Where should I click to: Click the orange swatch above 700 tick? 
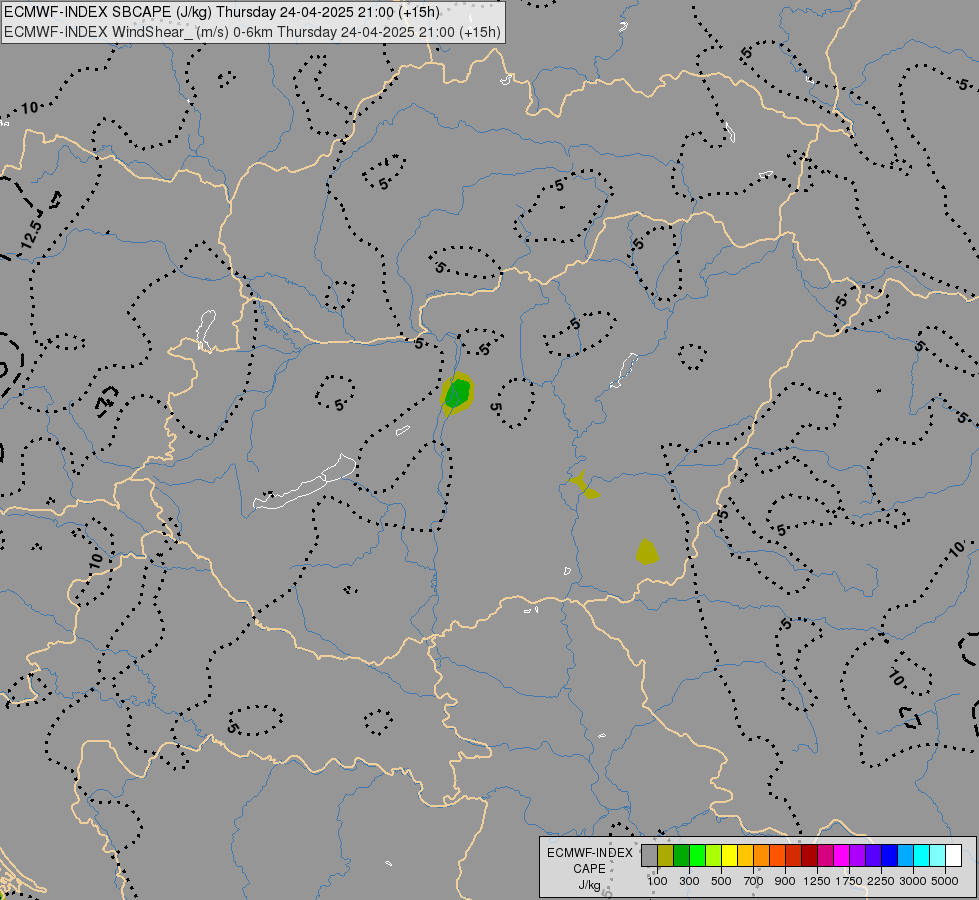[x=761, y=855]
